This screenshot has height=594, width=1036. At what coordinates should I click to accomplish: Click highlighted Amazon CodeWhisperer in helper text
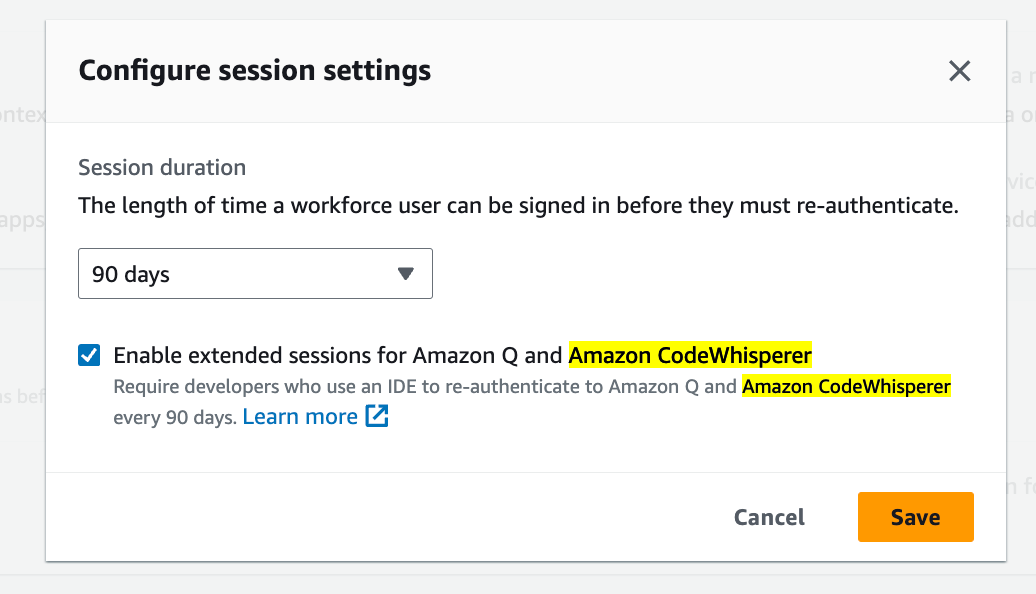click(846, 386)
